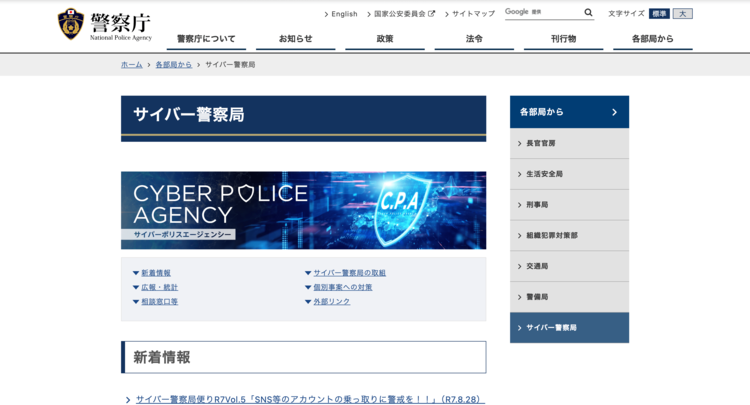Jump to 広報・統計 section anchor
Image resolution: width=750 pixels, height=405 pixels.
tap(159, 287)
